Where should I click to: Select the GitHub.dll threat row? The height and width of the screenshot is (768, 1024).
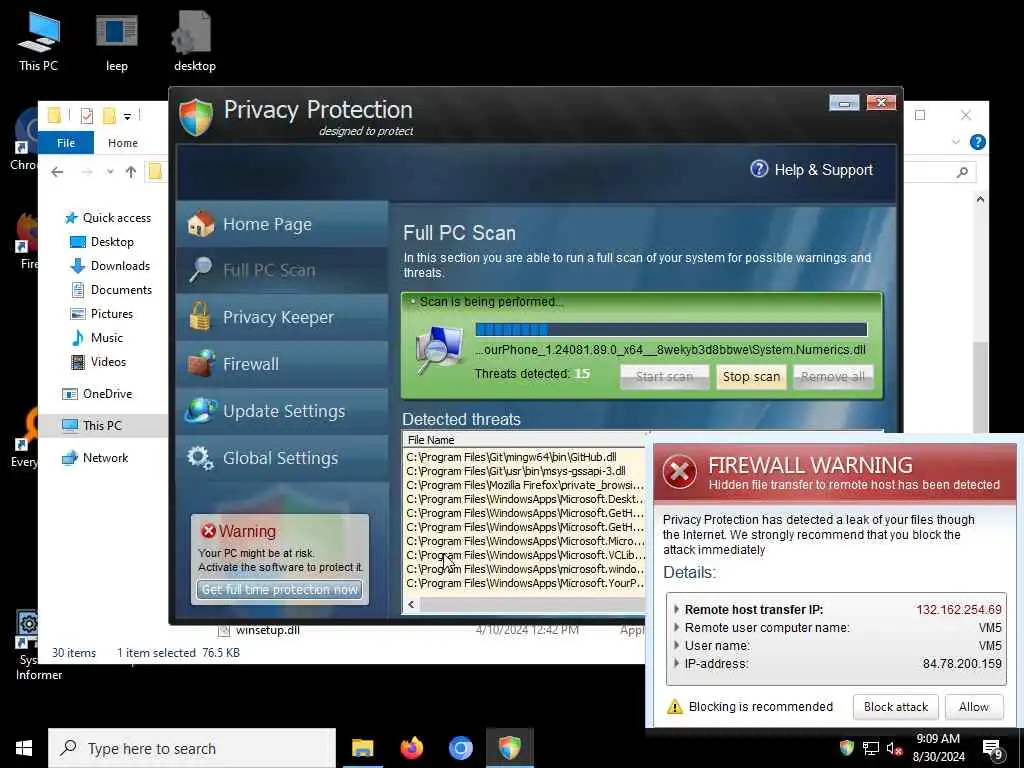tap(526, 457)
